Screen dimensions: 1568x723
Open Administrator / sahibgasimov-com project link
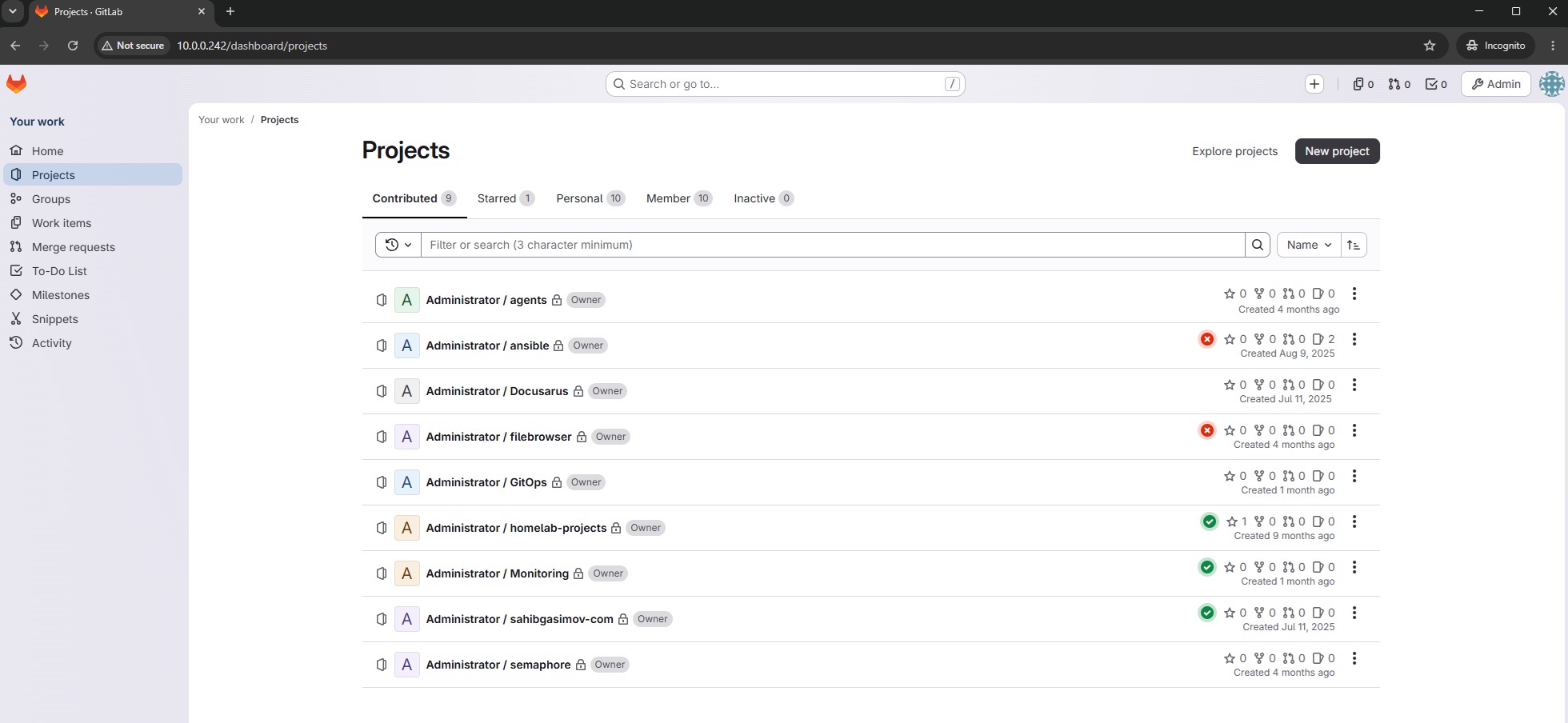[x=520, y=619]
